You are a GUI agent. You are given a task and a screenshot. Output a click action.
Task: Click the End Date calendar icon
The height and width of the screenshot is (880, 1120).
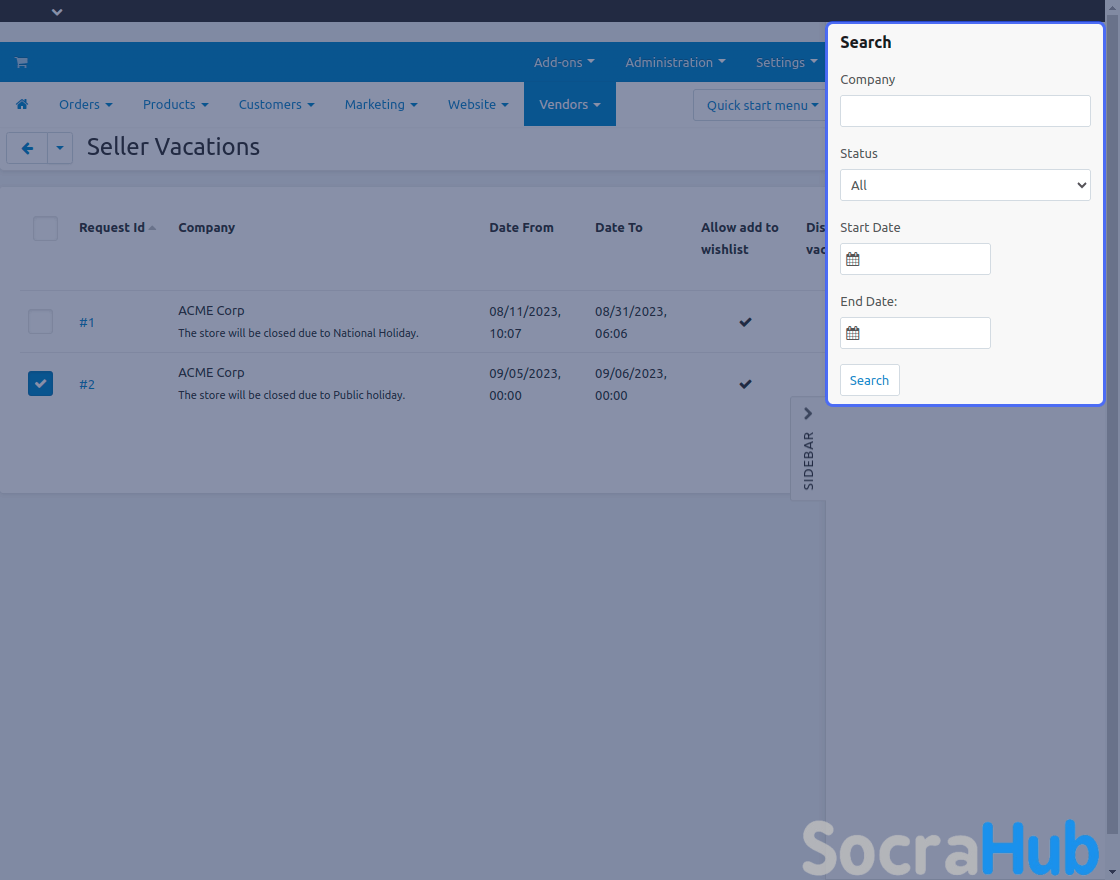coord(853,333)
